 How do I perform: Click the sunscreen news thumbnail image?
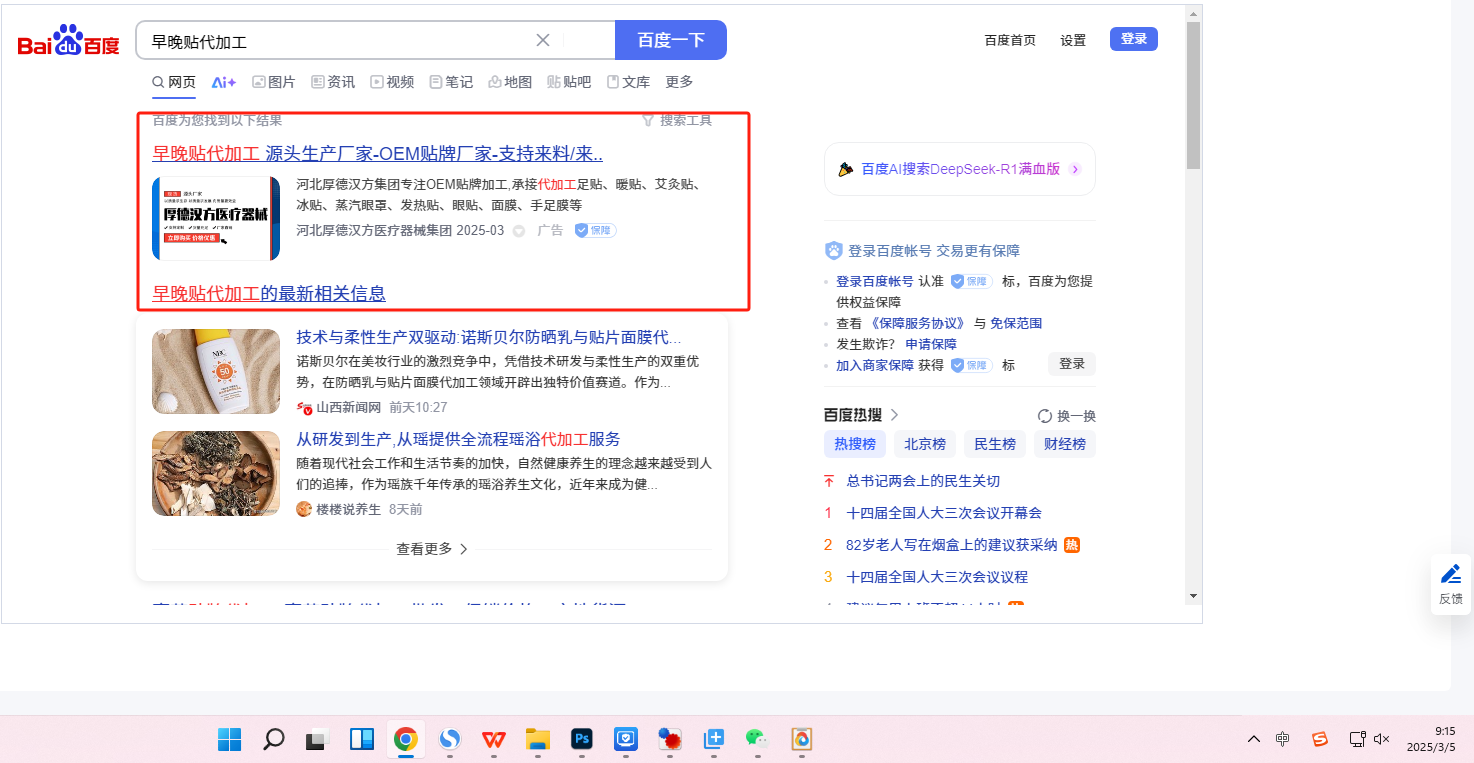(x=216, y=371)
